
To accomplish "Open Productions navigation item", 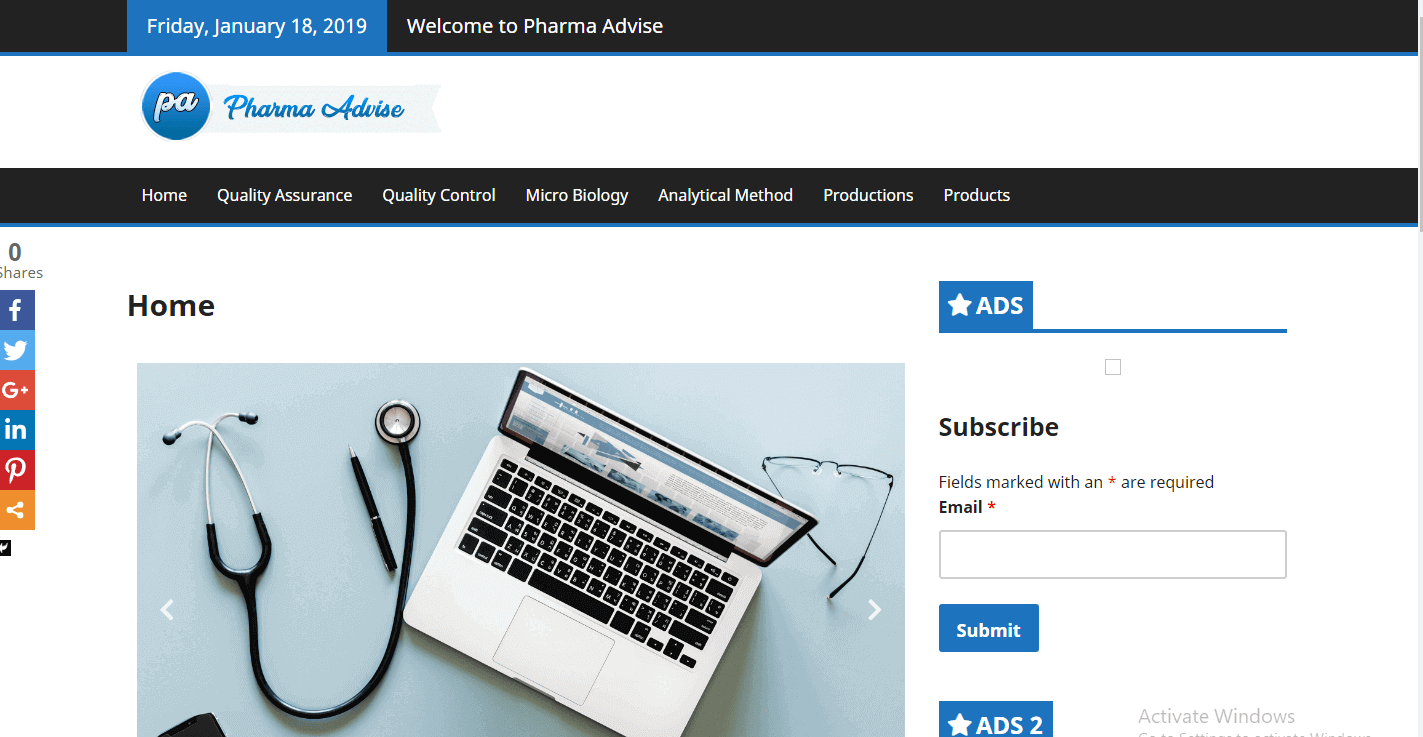I will click(x=868, y=195).
